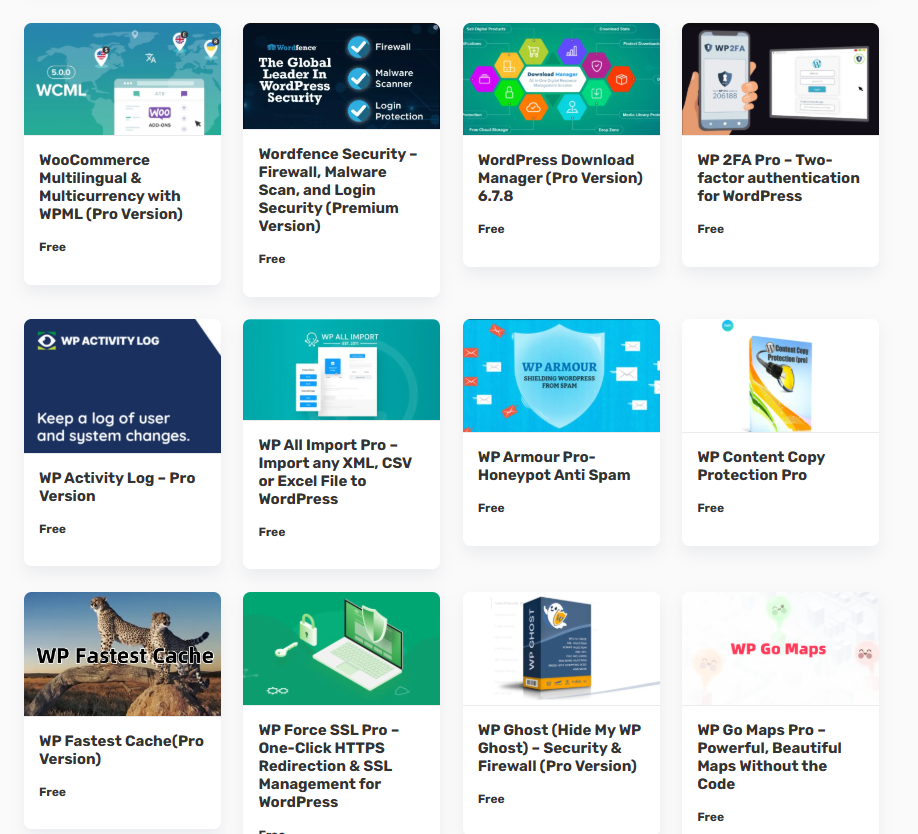918x834 pixels.
Task: Open the Wordfence Global Leader security thumbnail
Action: tap(341, 76)
